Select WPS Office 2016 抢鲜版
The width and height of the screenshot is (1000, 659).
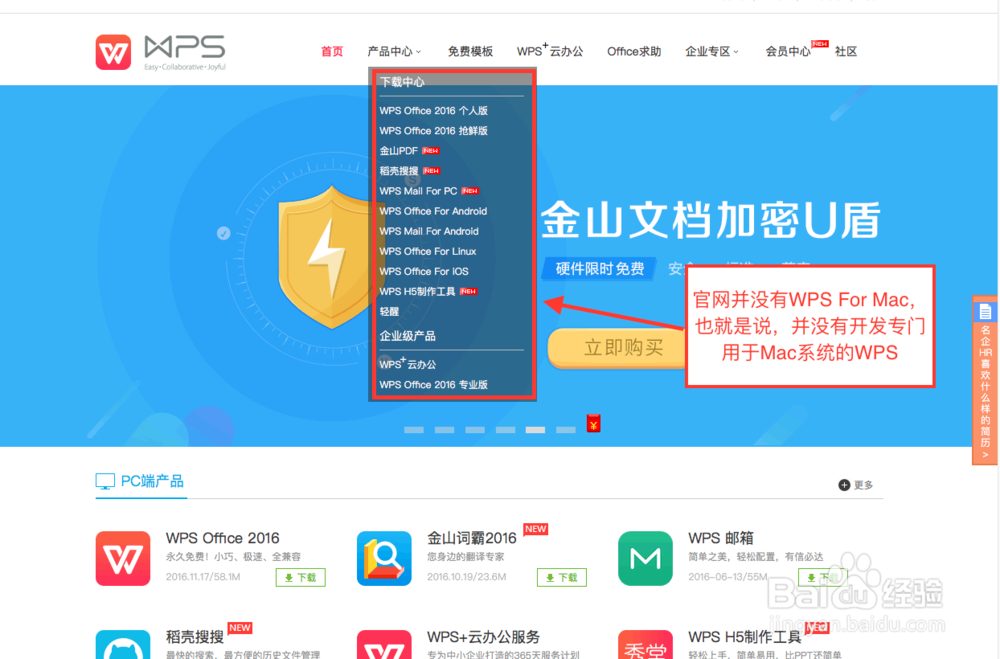434,131
